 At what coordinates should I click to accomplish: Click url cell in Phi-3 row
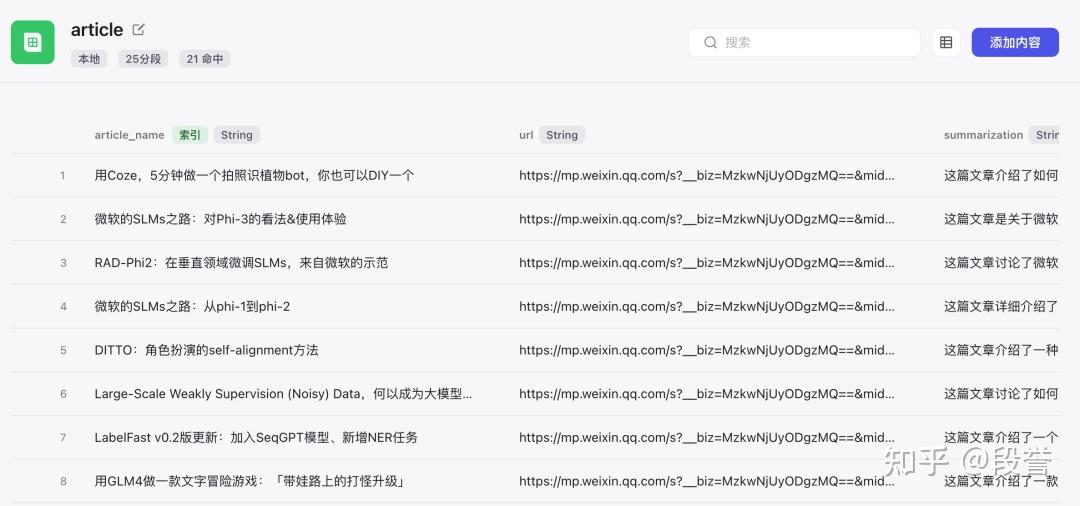(707, 219)
